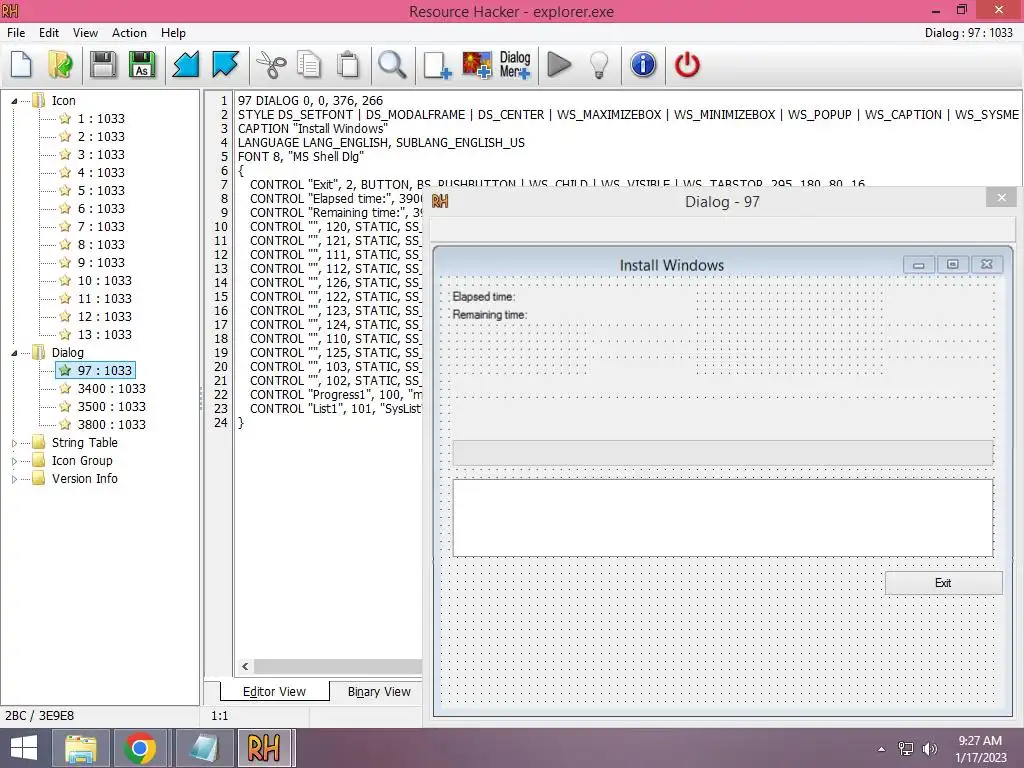Open the Action menu
This screenshot has height=768, width=1024.
tap(129, 33)
